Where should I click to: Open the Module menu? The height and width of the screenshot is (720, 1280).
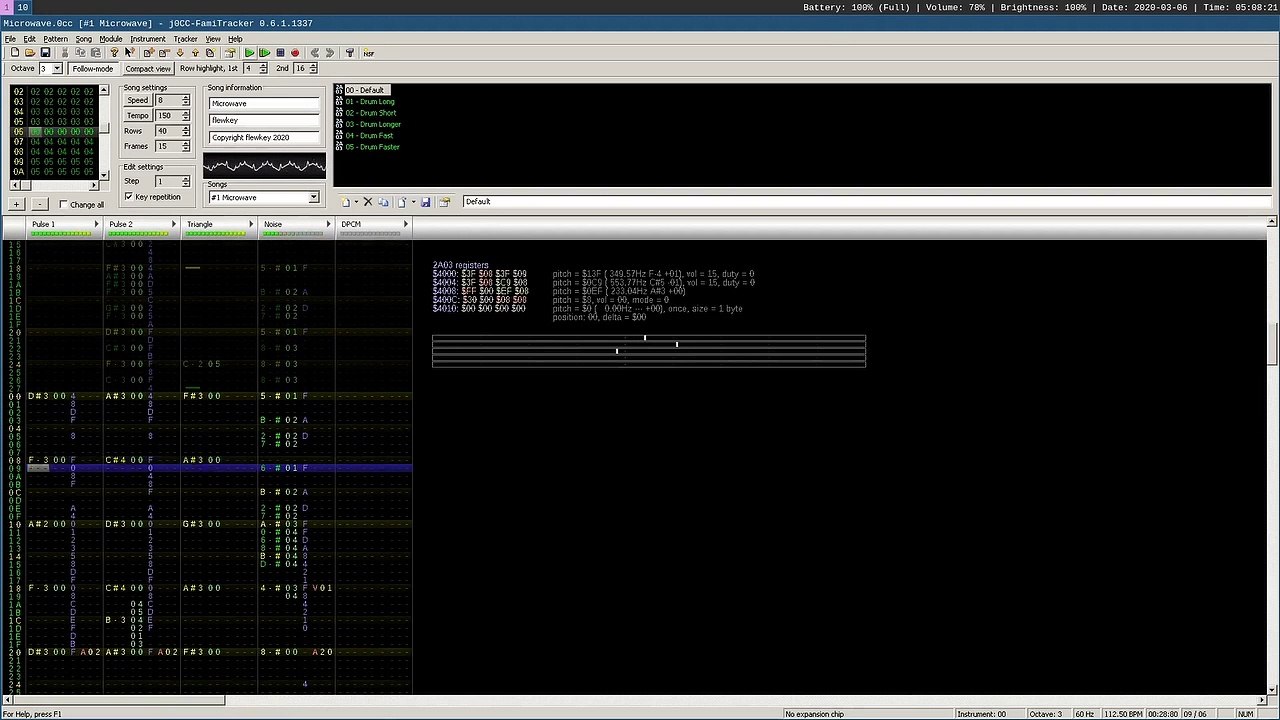(110, 39)
